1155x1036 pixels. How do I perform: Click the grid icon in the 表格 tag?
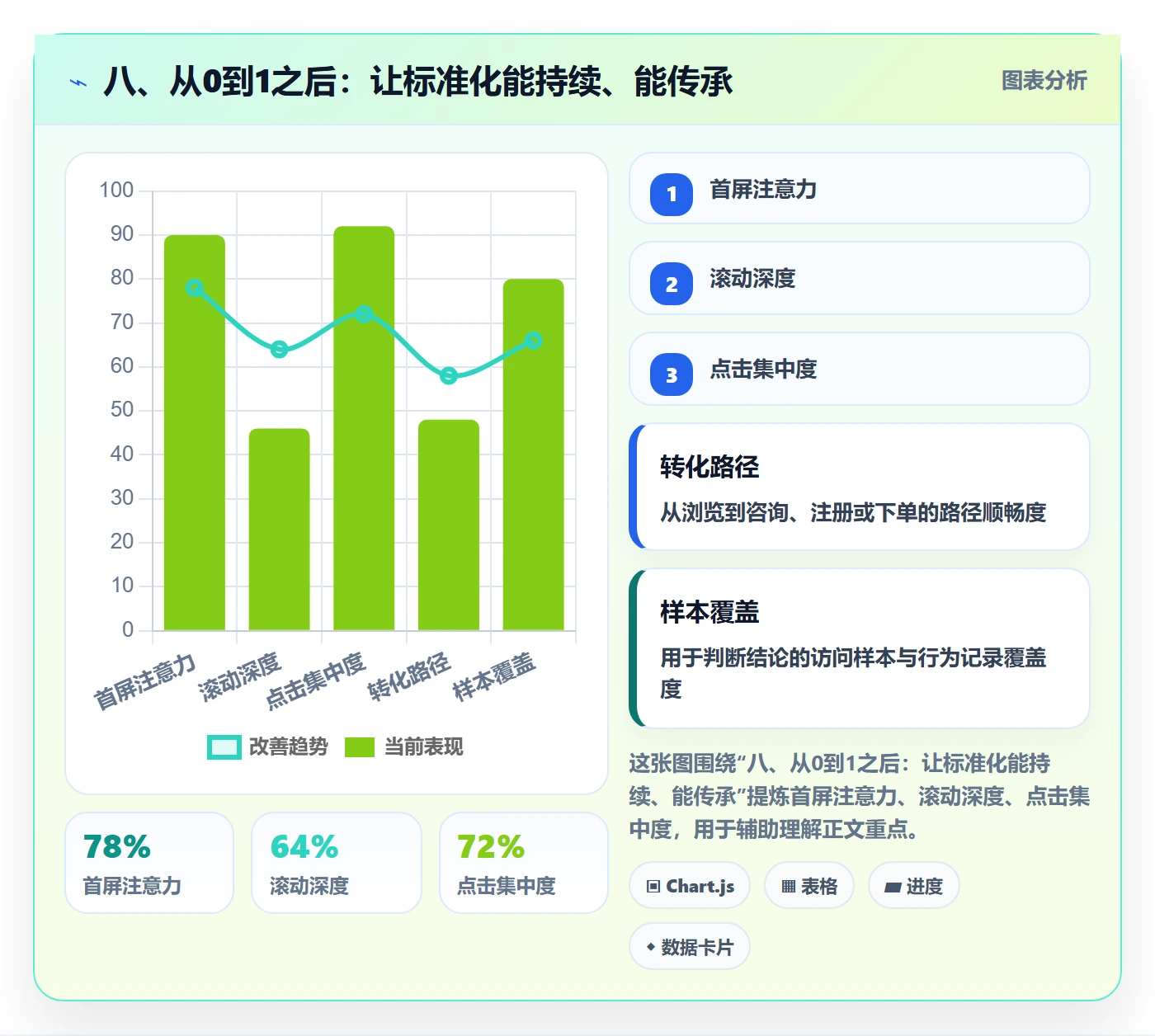pos(789,887)
